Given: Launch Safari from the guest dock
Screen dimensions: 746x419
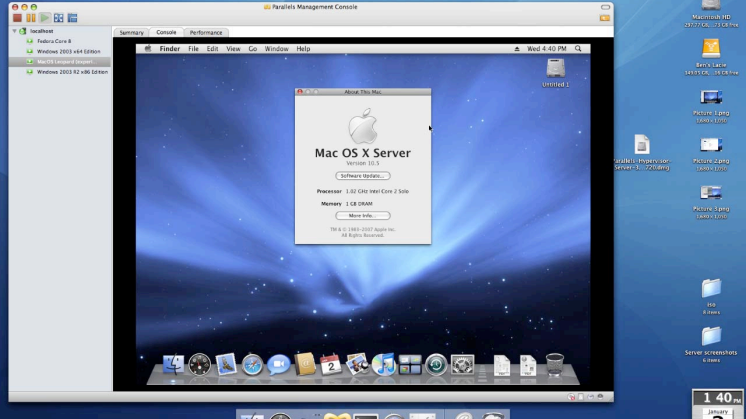Looking at the screenshot, I should [x=252, y=365].
